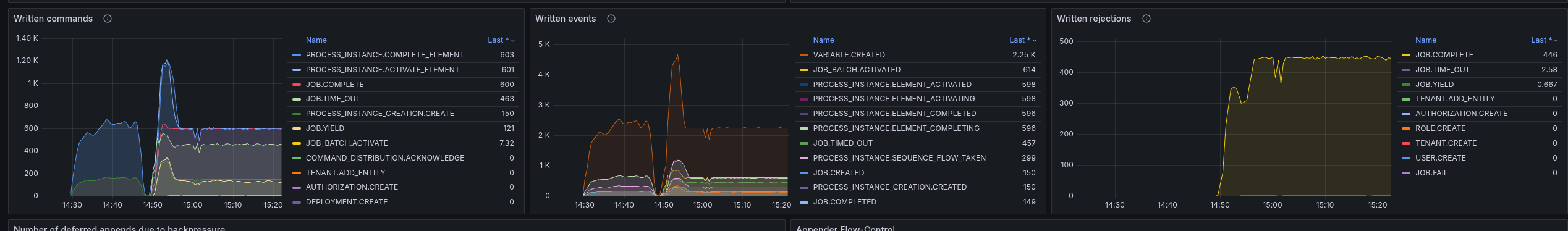Select PROCESS_INSTANCE.ELEMENT_ACTIVATING legend entry
This screenshot has height=231, width=1568.
894,99
